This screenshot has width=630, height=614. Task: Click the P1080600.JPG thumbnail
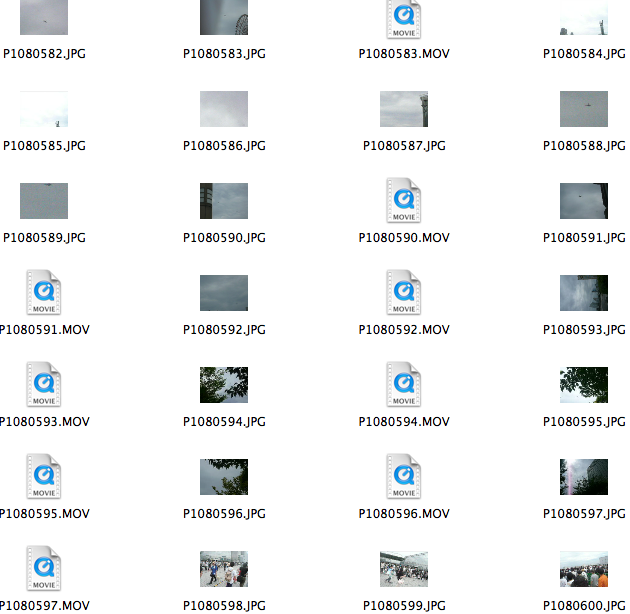point(584,569)
